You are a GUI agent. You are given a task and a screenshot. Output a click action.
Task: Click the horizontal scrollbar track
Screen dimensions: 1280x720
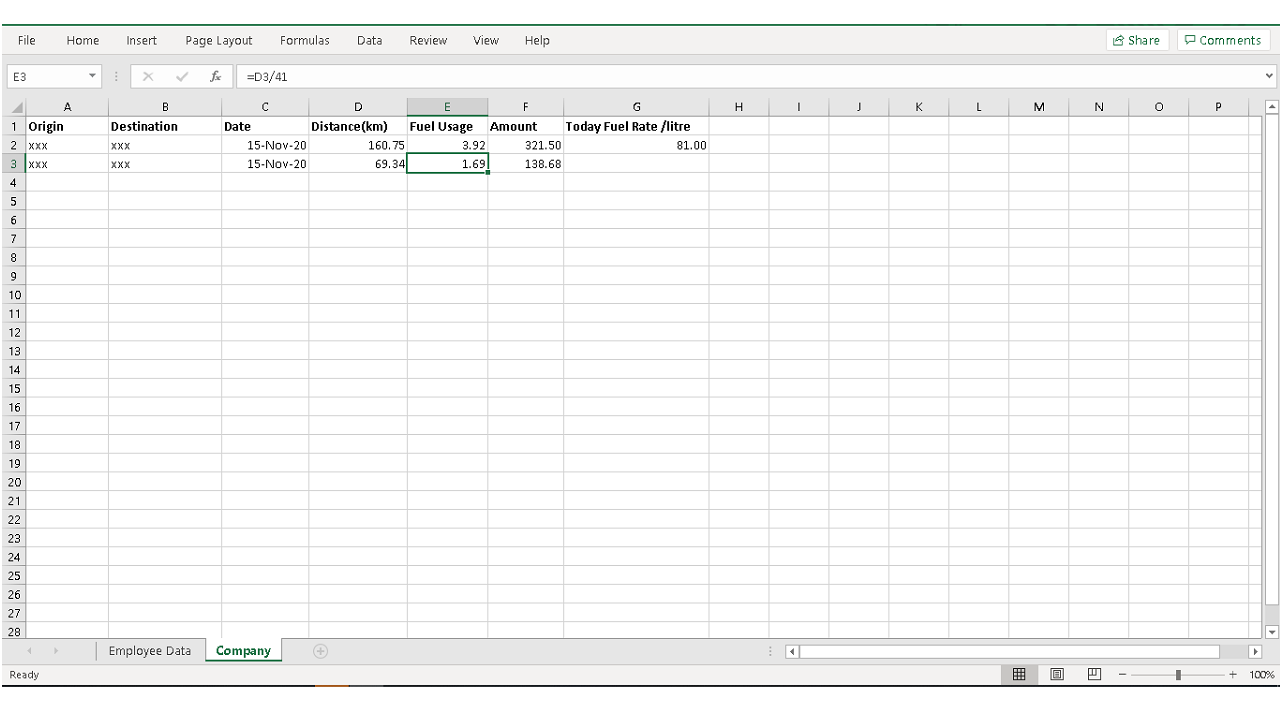pyautogui.click(x=1010, y=651)
